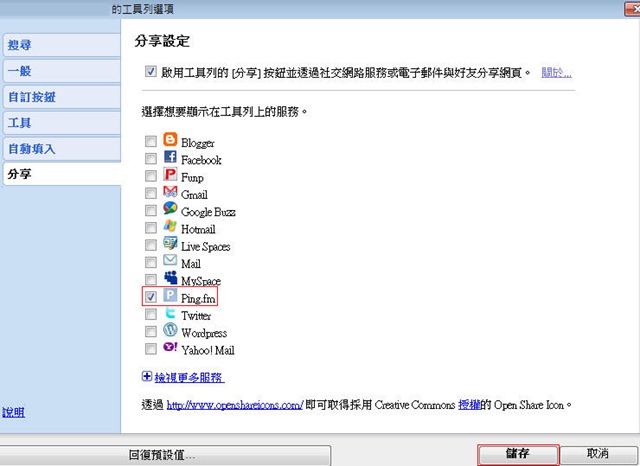Viewport: 640px width, 466px height.
Task: Toggle the Live Spaces checkbox
Action: click(x=151, y=245)
